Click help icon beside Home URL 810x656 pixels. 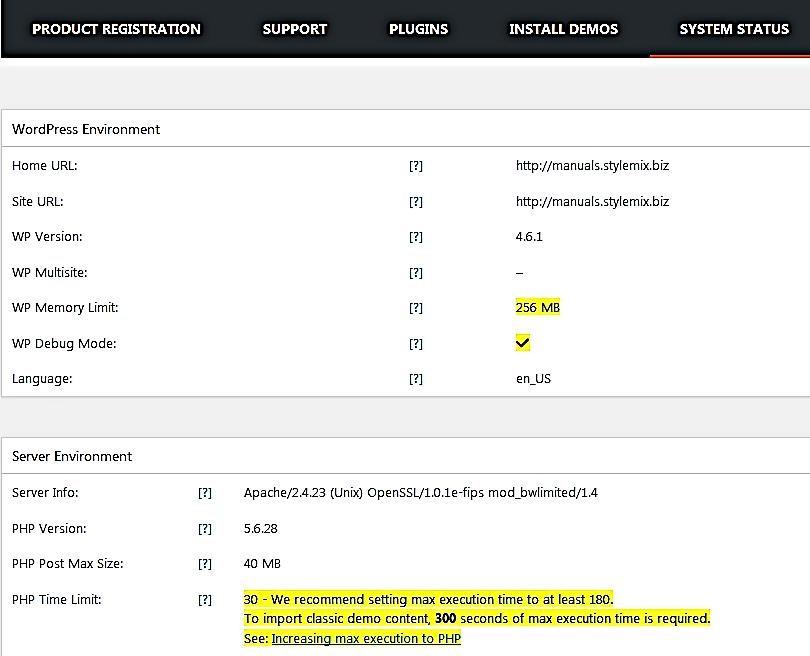pyautogui.click(x=416, y=166)
